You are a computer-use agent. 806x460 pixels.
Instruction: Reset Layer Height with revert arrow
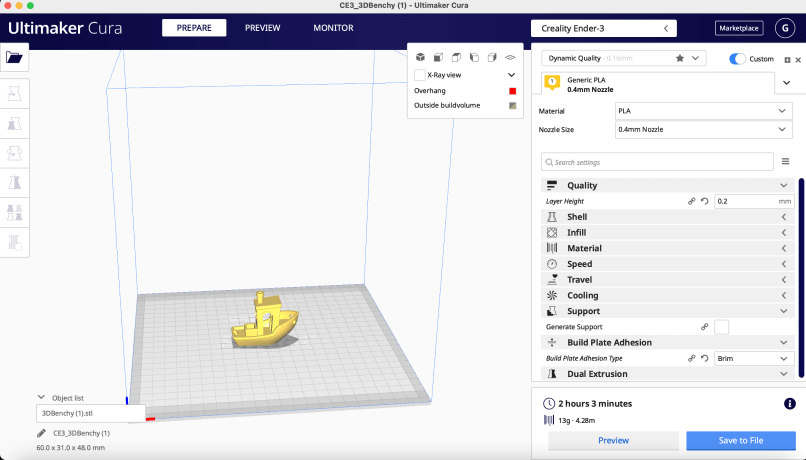click(705, 201)
